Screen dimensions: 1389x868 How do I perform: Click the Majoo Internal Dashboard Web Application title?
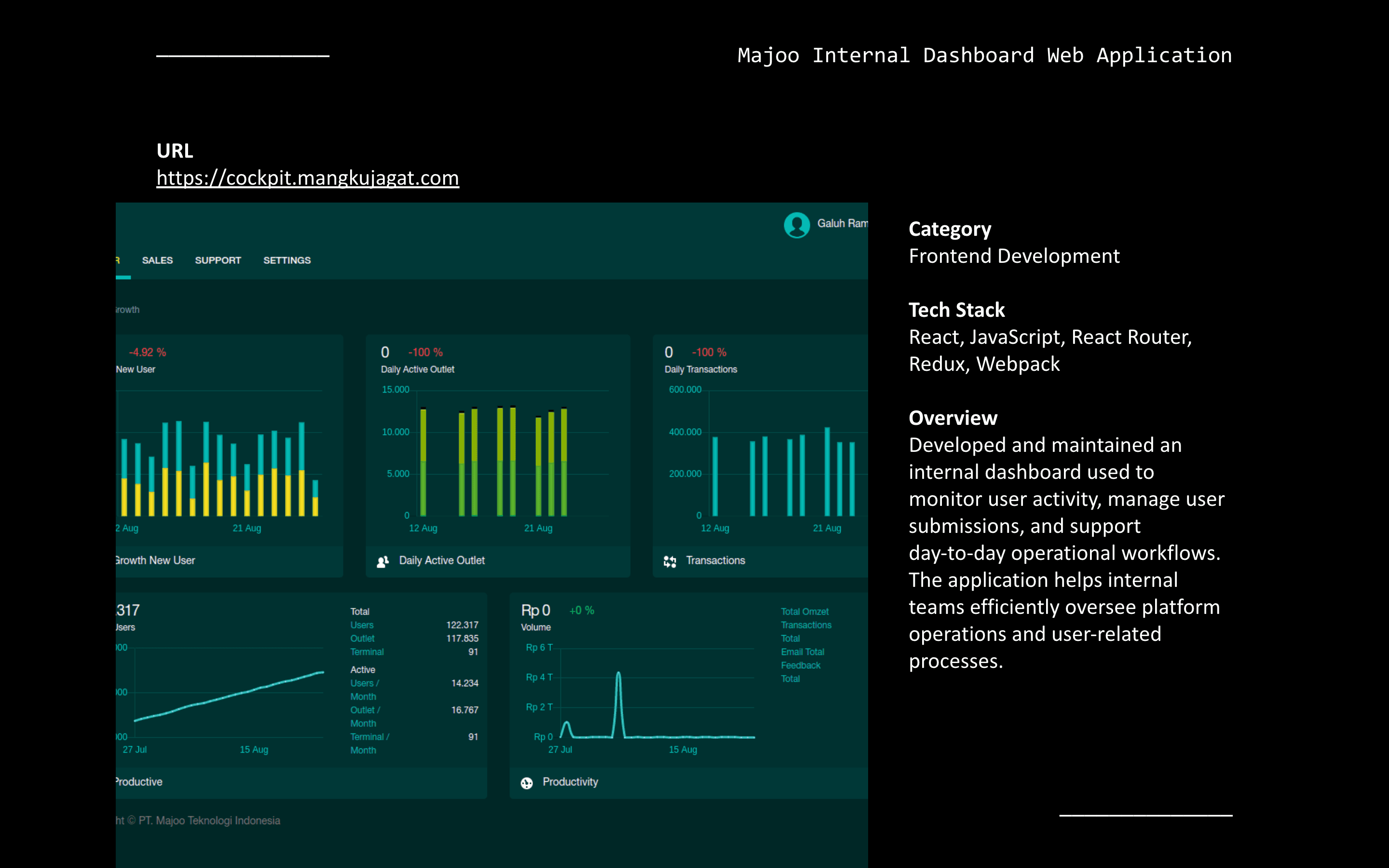click(985, 55)
